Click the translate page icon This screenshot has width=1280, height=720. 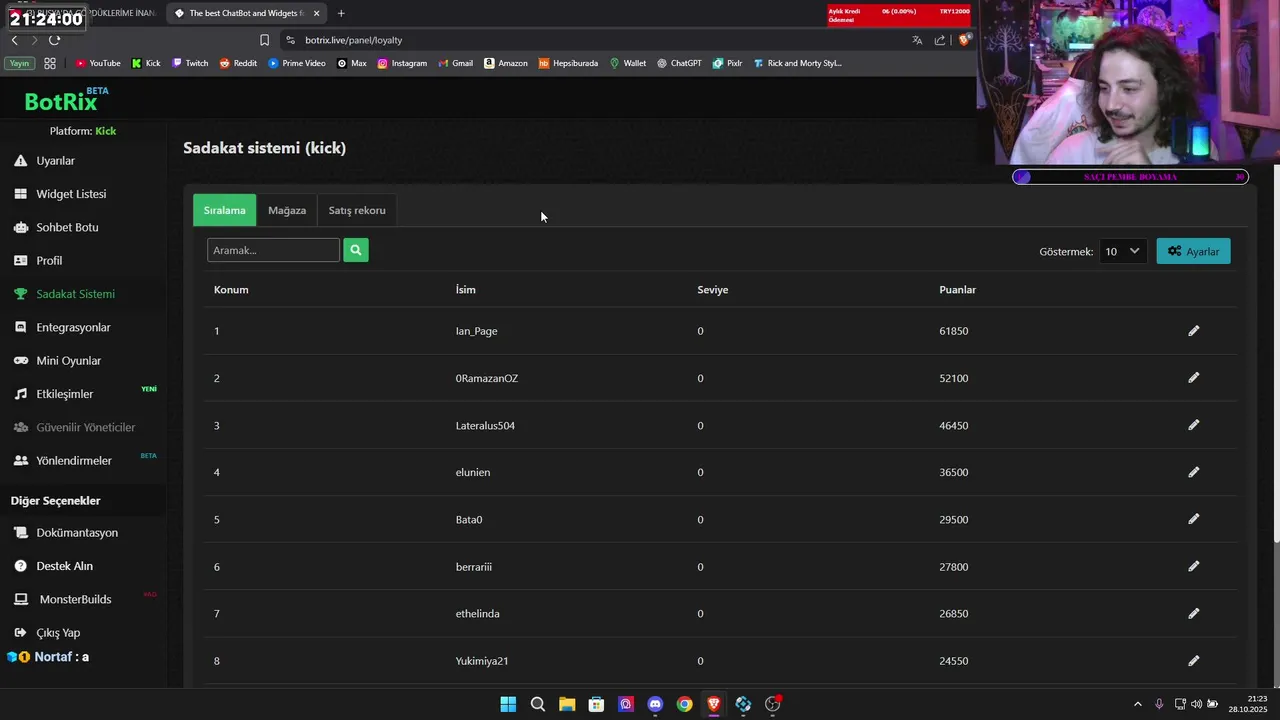(x=917, y=40)
